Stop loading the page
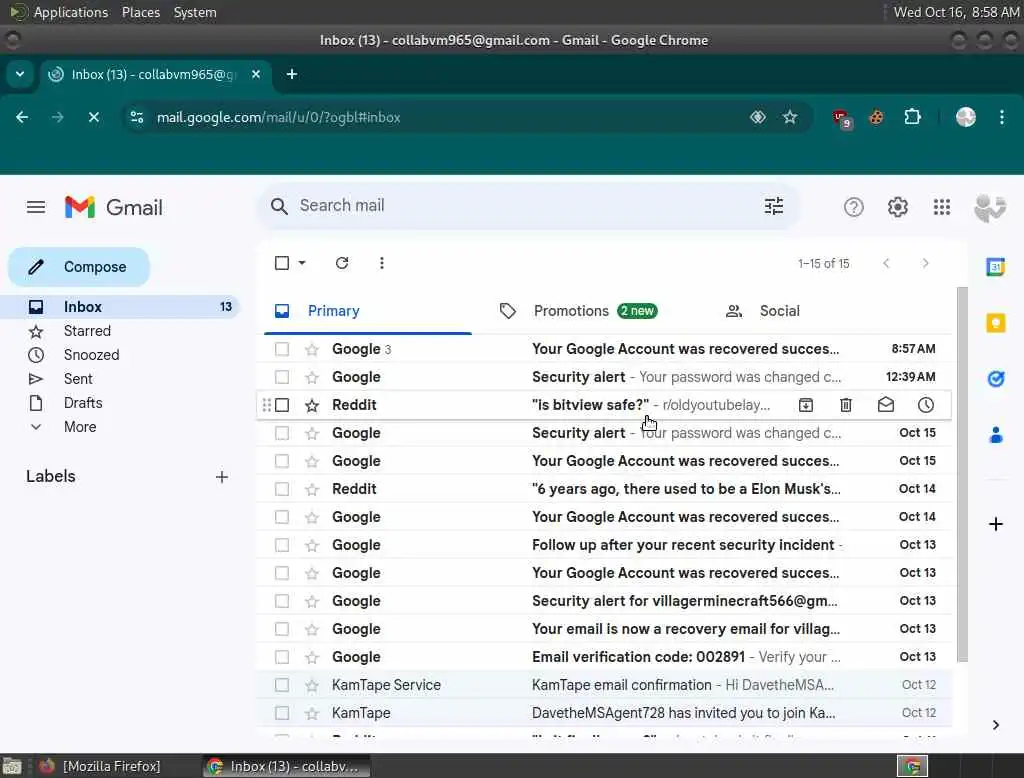The width and height of the screenshot is (1024, 778). 93,118
